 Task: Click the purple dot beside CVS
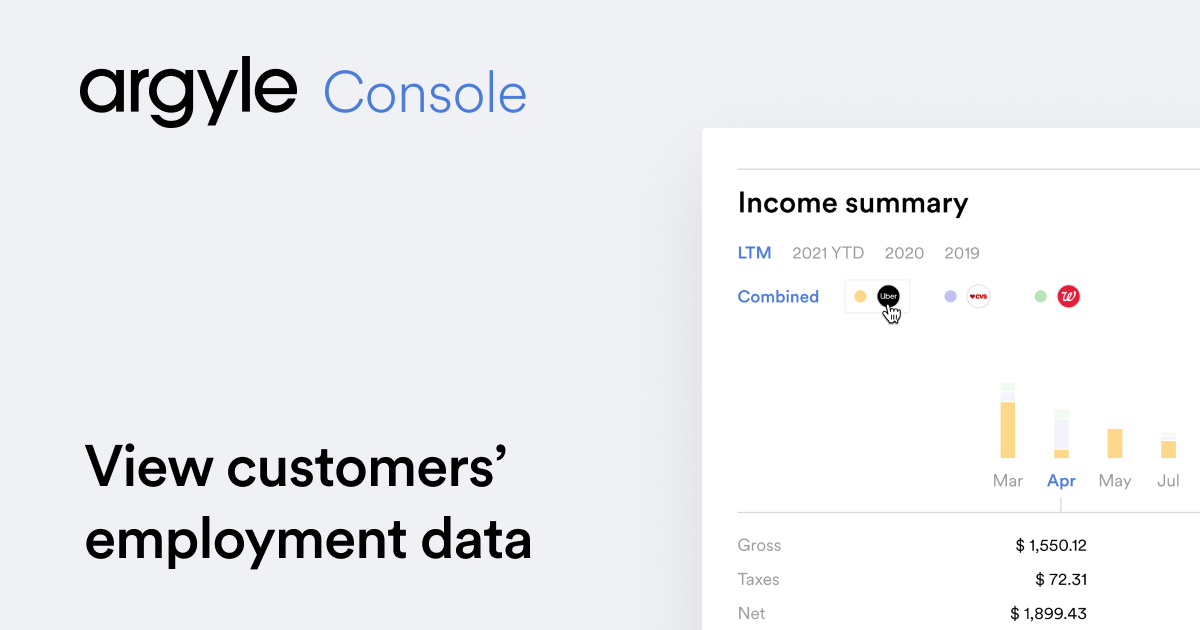click(950, 296)
